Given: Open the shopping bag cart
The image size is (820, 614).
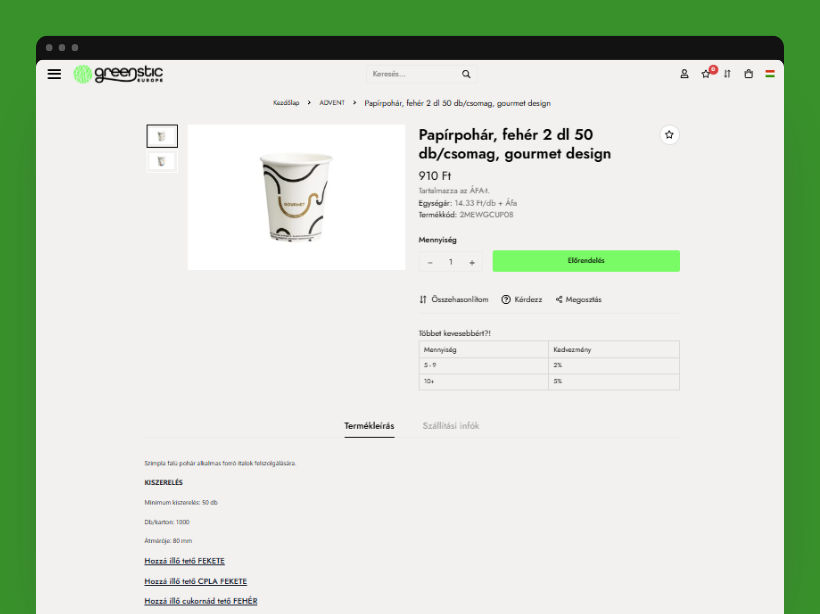Looking at the screenshot, I should [x=748, y=74].
